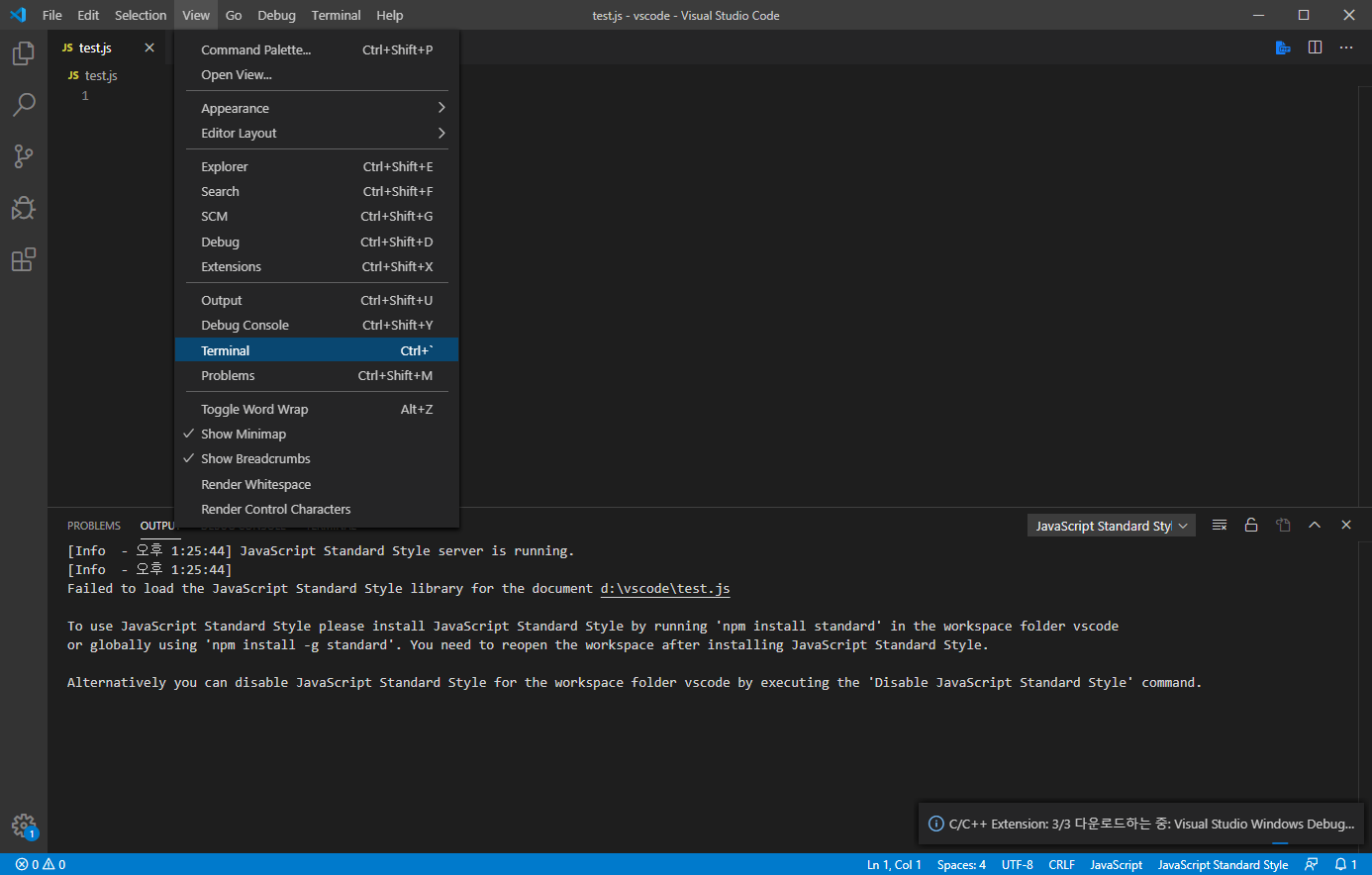
Task: Select language mode JavaScript in status bar
Action: click(x=1117, y=864)
